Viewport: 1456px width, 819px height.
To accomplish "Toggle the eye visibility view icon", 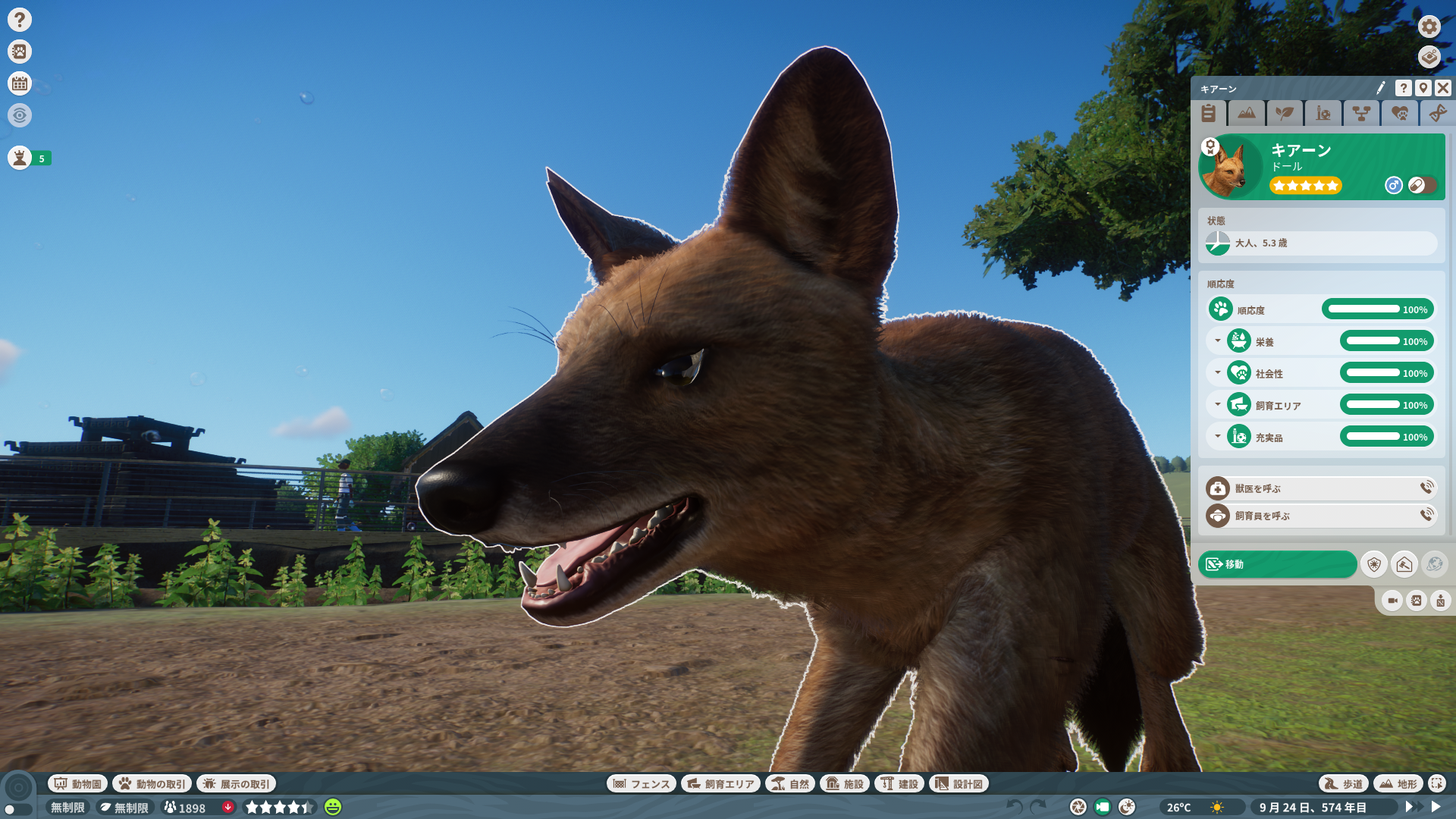I will [x=20, y=115].
